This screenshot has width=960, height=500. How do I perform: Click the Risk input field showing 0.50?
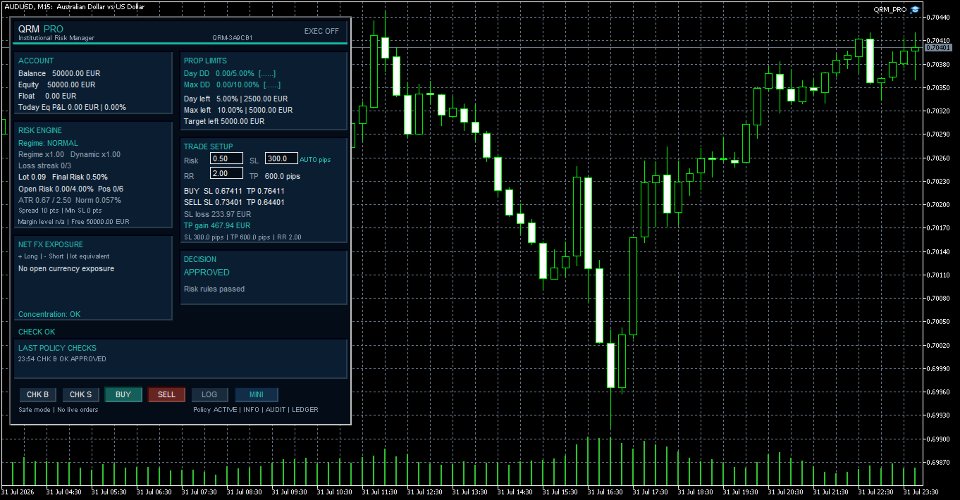coord(226,159)
